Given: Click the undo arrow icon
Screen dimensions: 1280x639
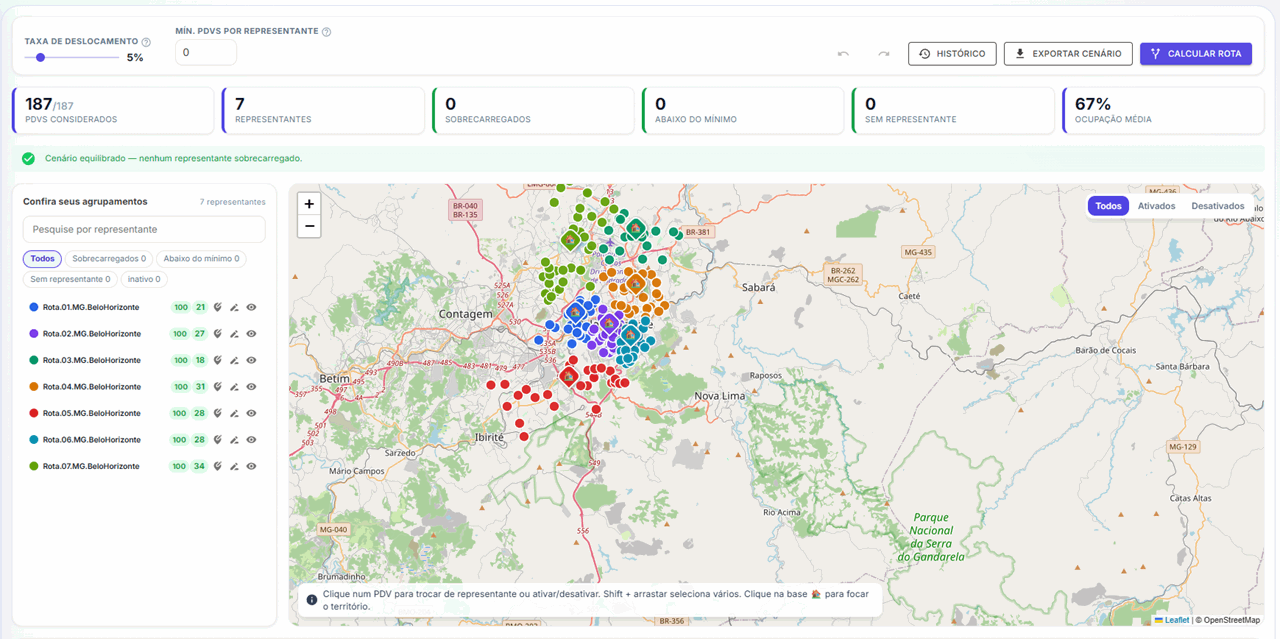Looking at the screenshot, I should click(843, 54).
